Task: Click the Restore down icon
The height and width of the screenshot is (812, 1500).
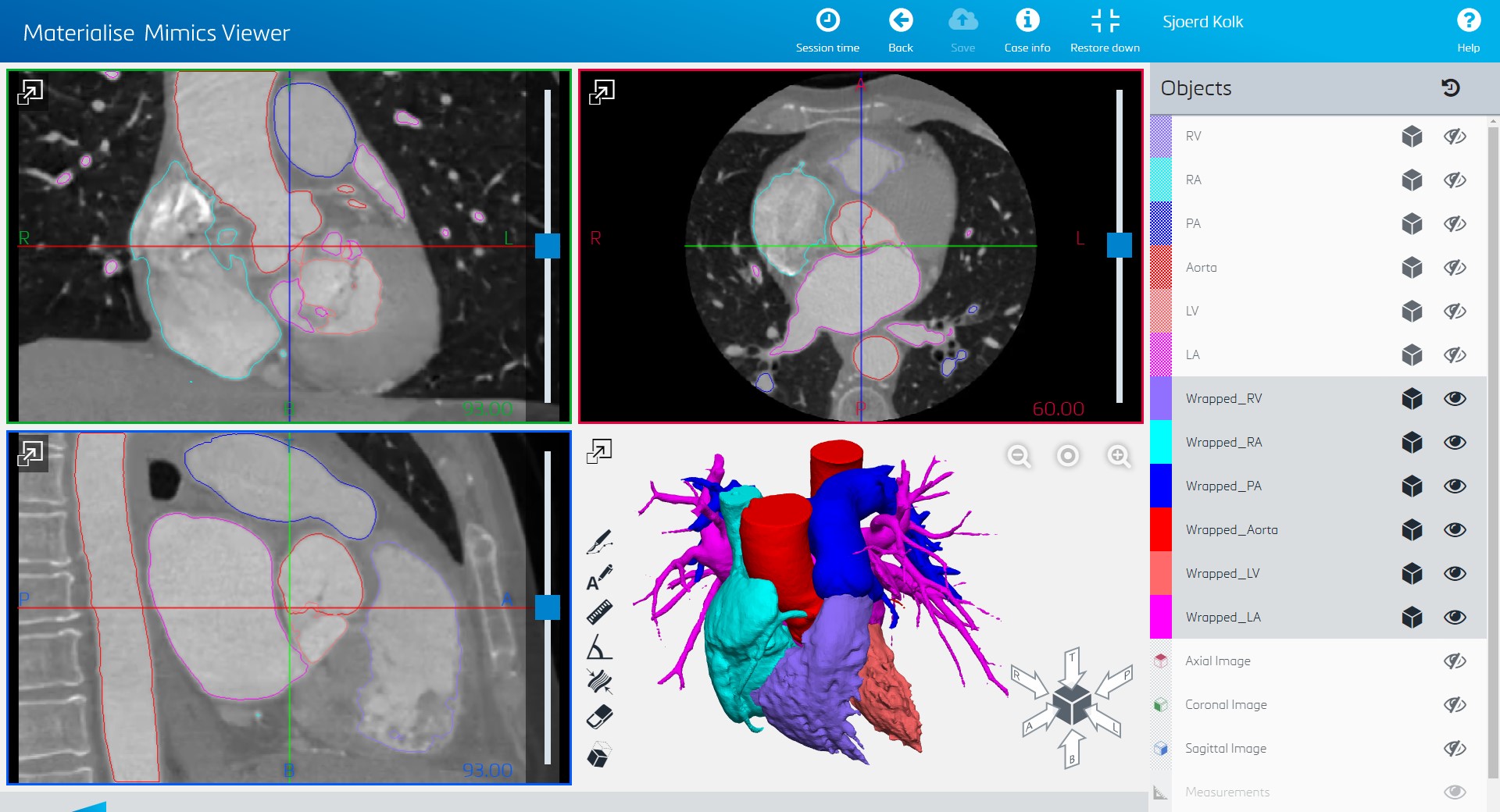Action: click(x=1105, y=20)
